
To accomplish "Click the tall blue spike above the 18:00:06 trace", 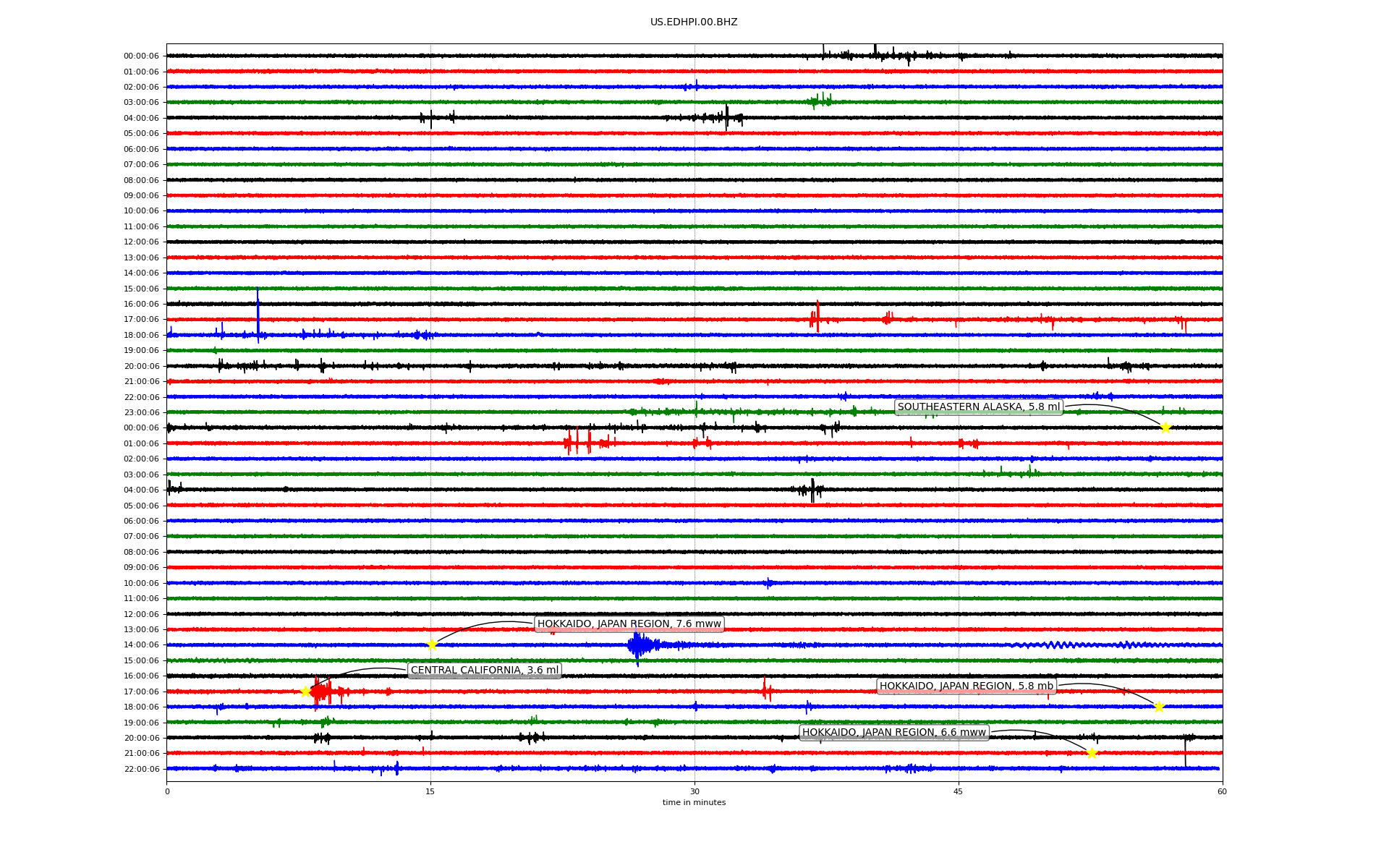I will pos(258,311).
